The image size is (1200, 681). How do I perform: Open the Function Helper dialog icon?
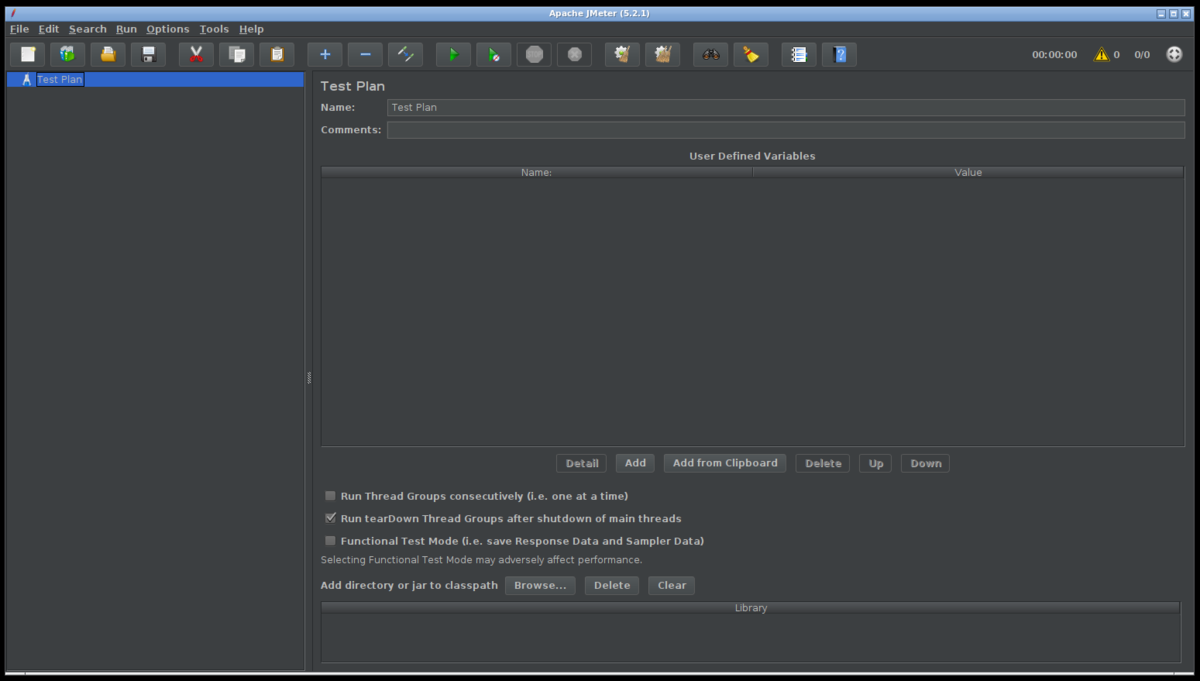(x=799, y=54)
